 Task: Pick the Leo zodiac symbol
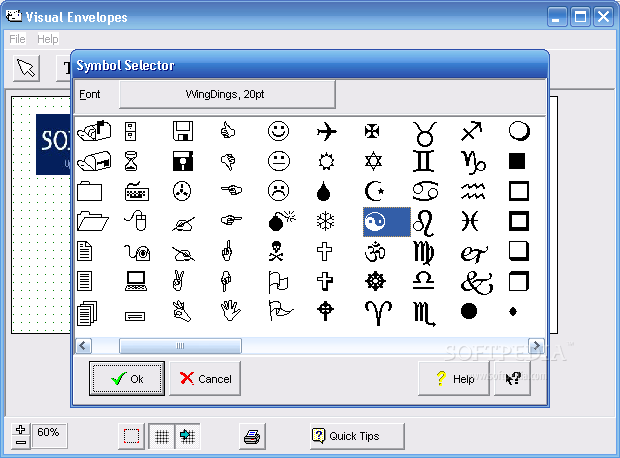[424, 223]
